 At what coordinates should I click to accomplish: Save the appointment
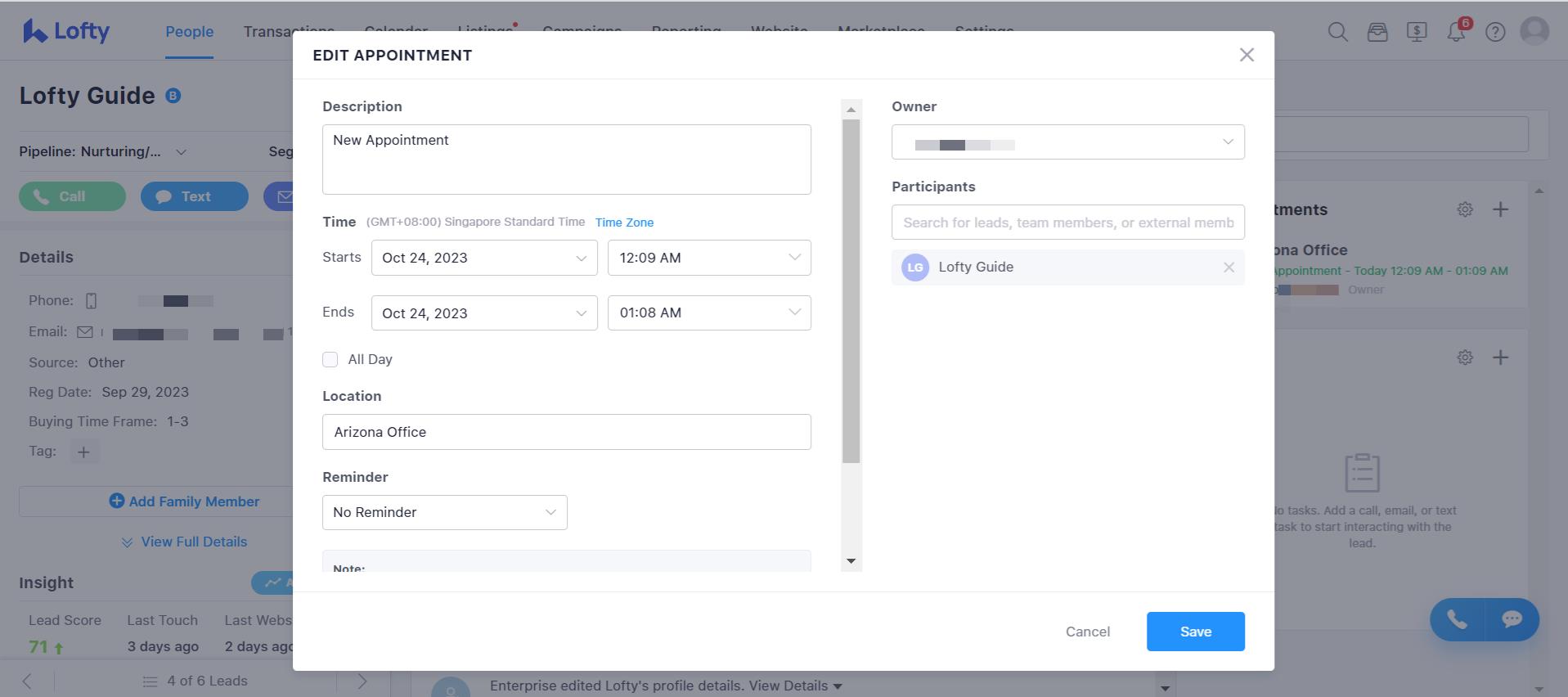coord(1195,632)
